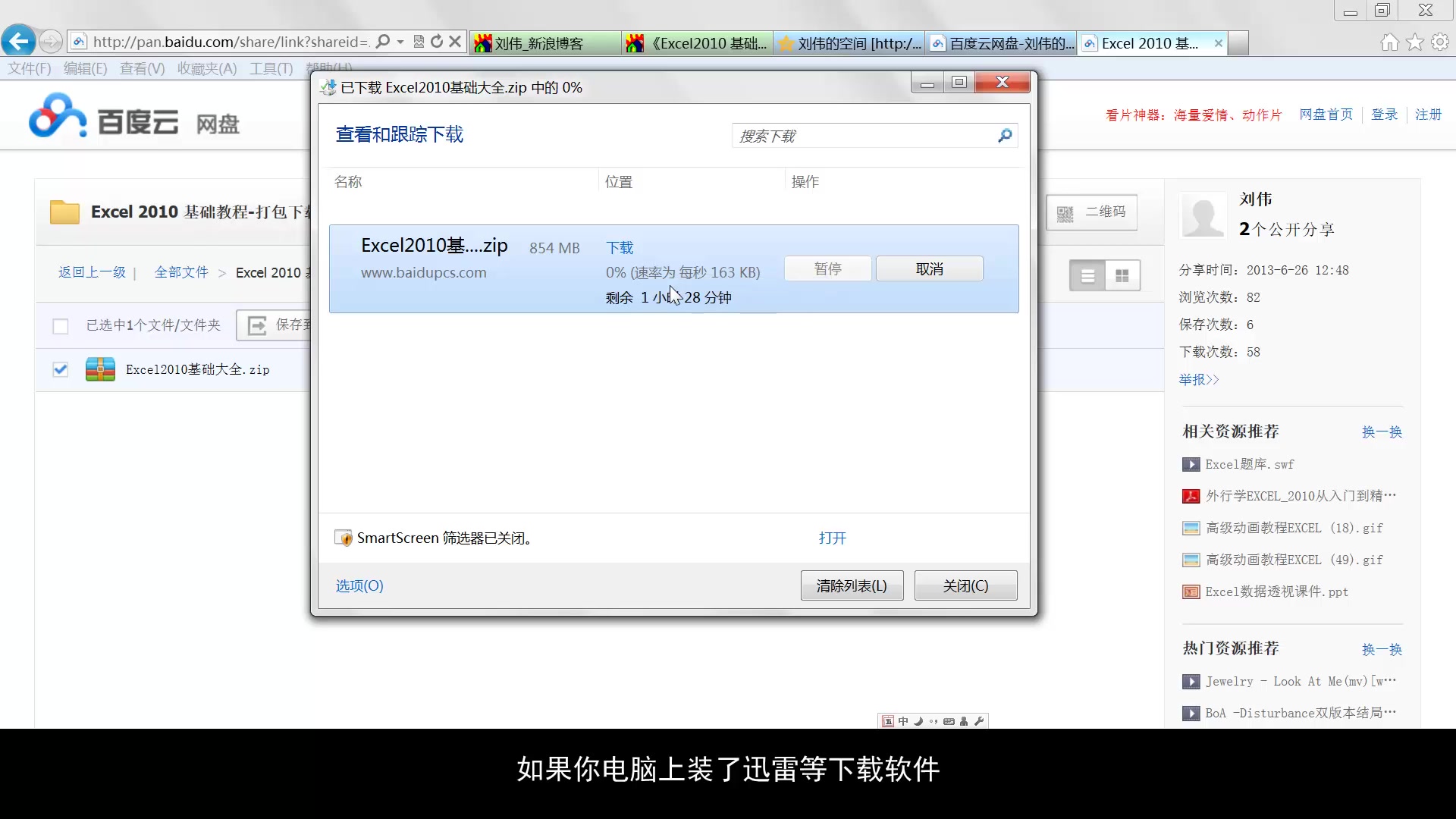Click the browser forward arrow button
1456x819 pixels.
(51, 42)
